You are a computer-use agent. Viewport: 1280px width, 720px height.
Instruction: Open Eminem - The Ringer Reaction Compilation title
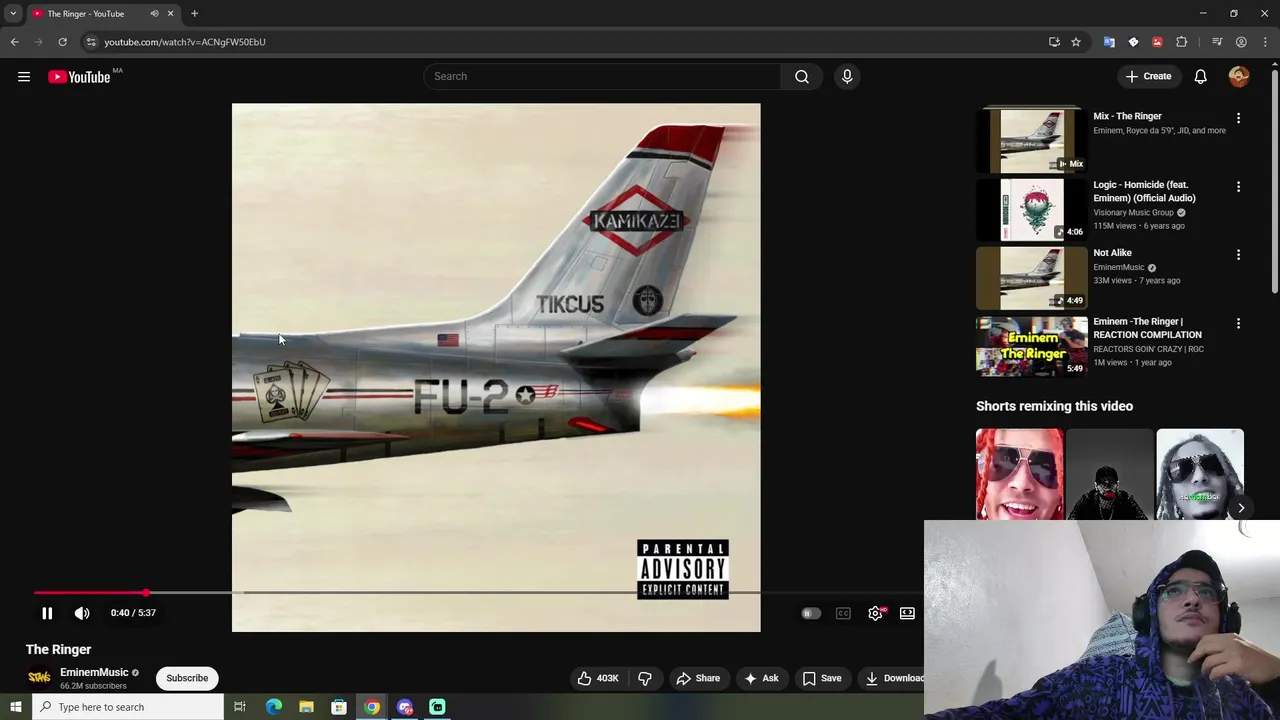1147,328
